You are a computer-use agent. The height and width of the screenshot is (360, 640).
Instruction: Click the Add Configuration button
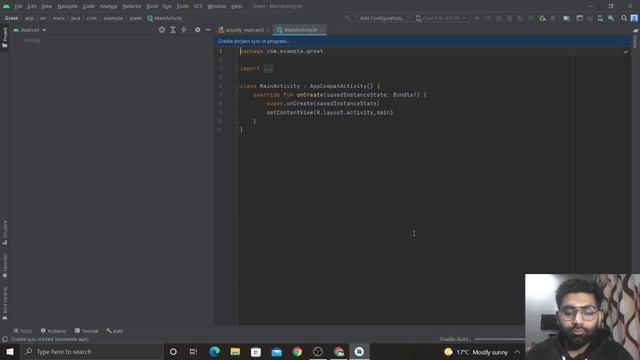click(382, 18)
